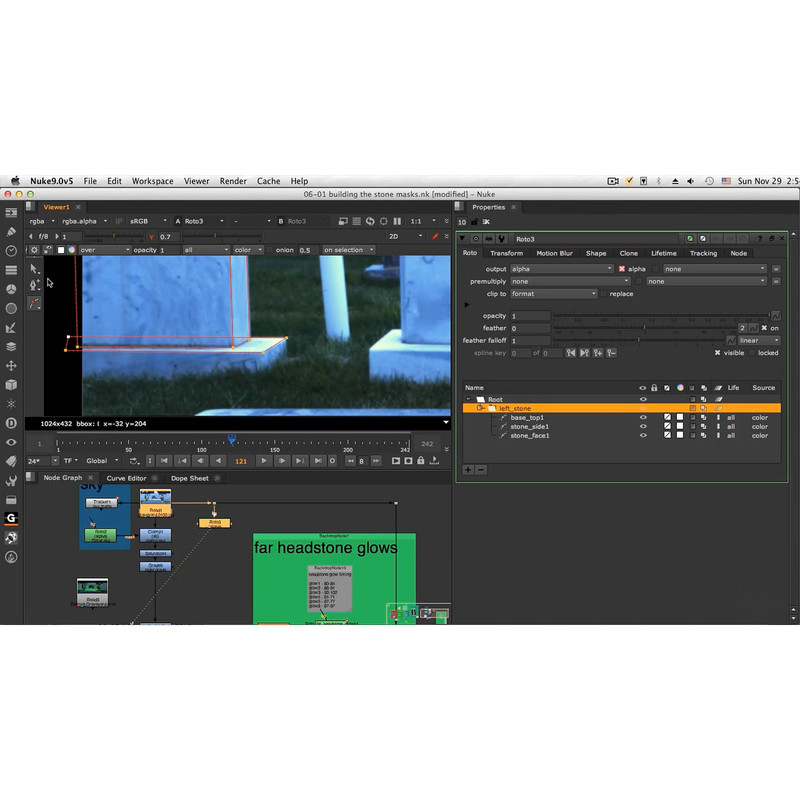
Task: Toggle the alpha output checkbox
Action: [622, 269]
